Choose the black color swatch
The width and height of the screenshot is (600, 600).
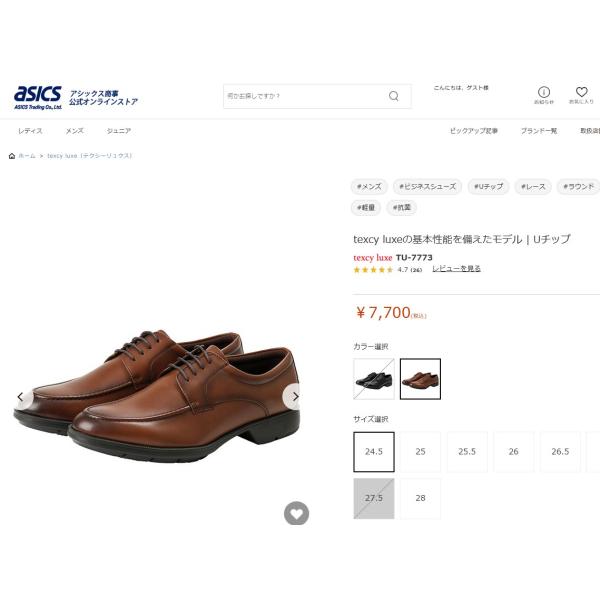tap(374, 379)
